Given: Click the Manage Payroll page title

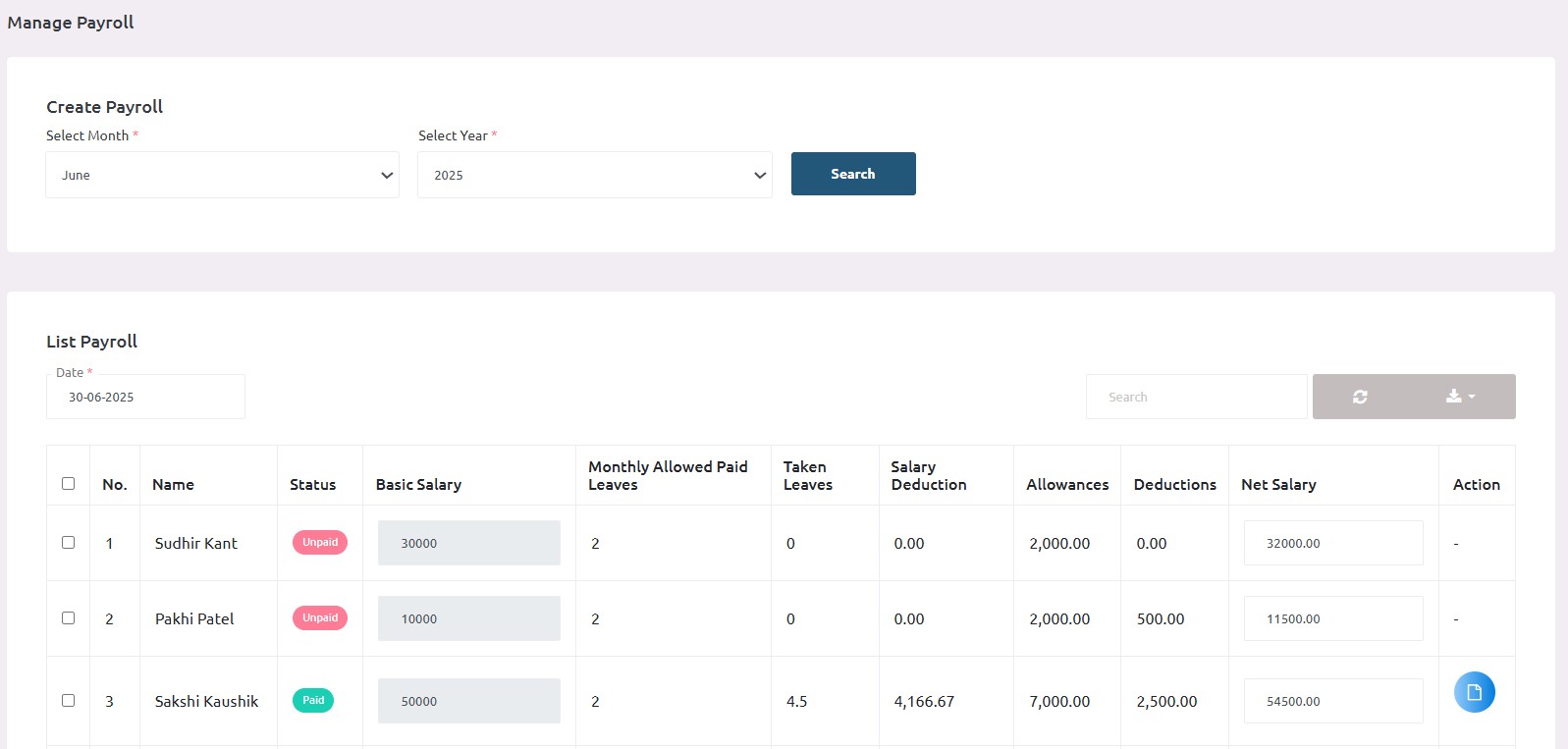Looking at the screenshot, I should click(x=71, y=22).
